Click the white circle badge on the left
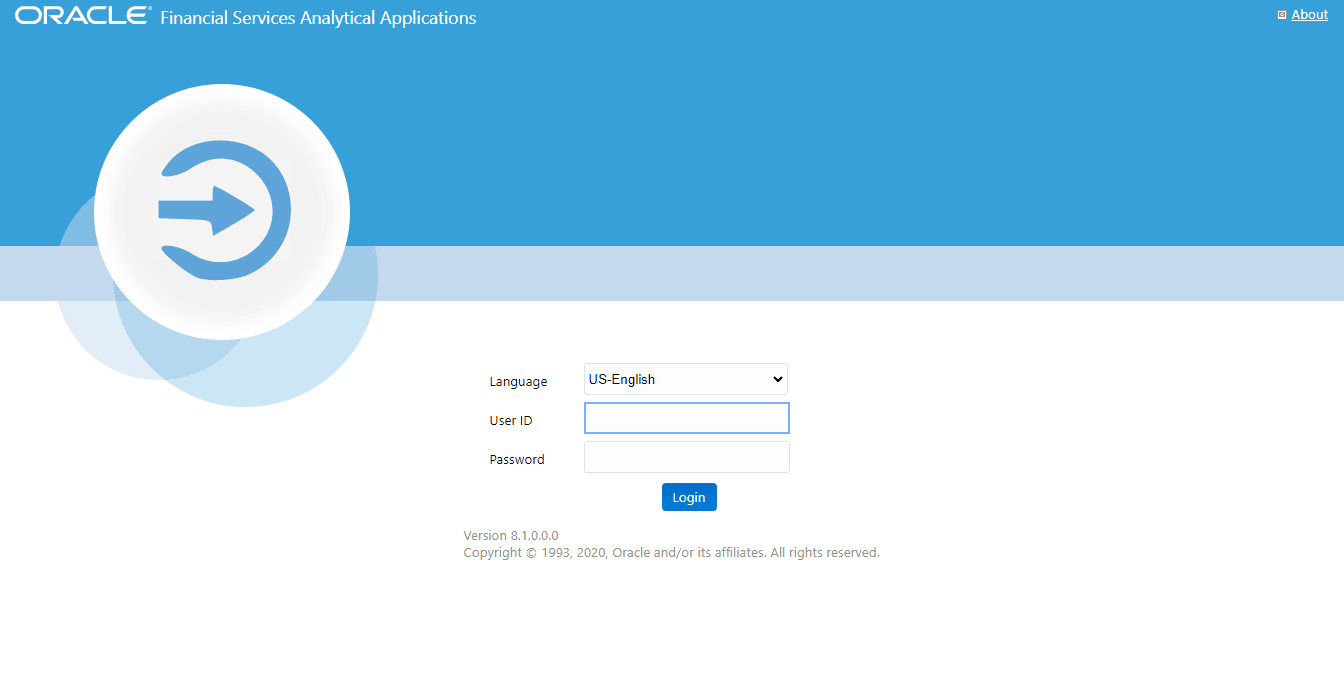Viewport: 1344px width, 699px height. click(222, 210)
